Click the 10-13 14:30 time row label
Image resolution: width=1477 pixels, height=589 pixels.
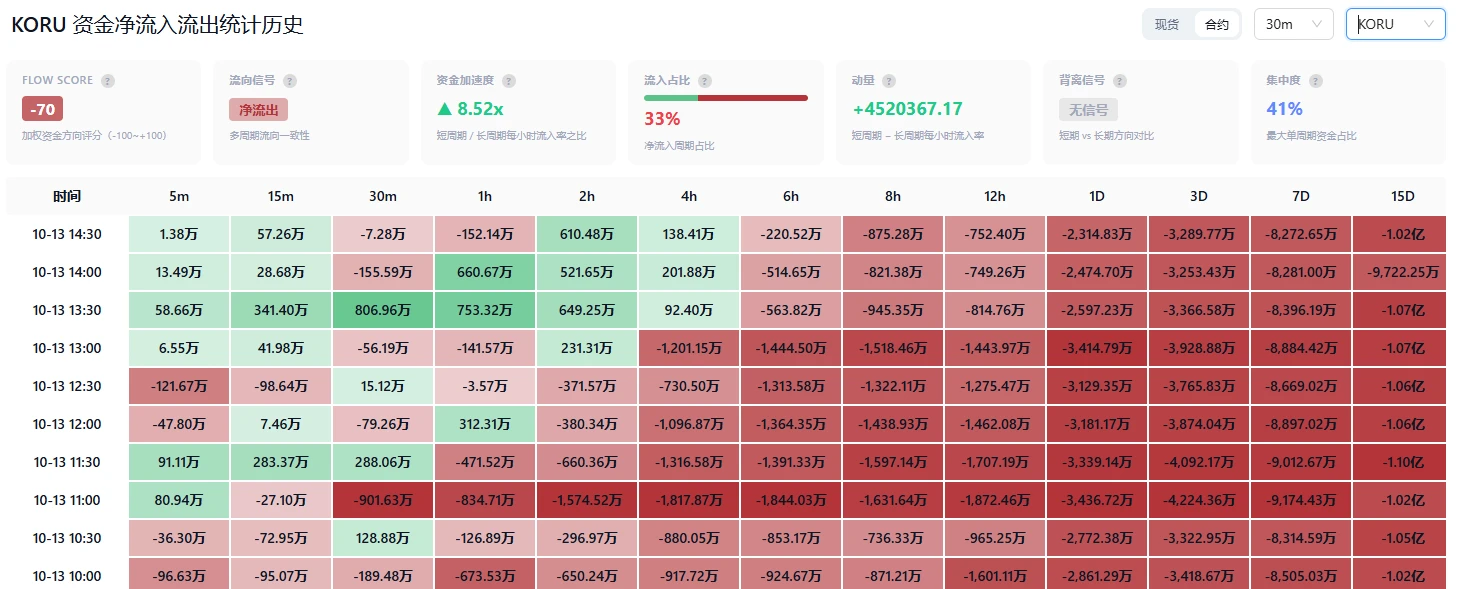(67, 234)
